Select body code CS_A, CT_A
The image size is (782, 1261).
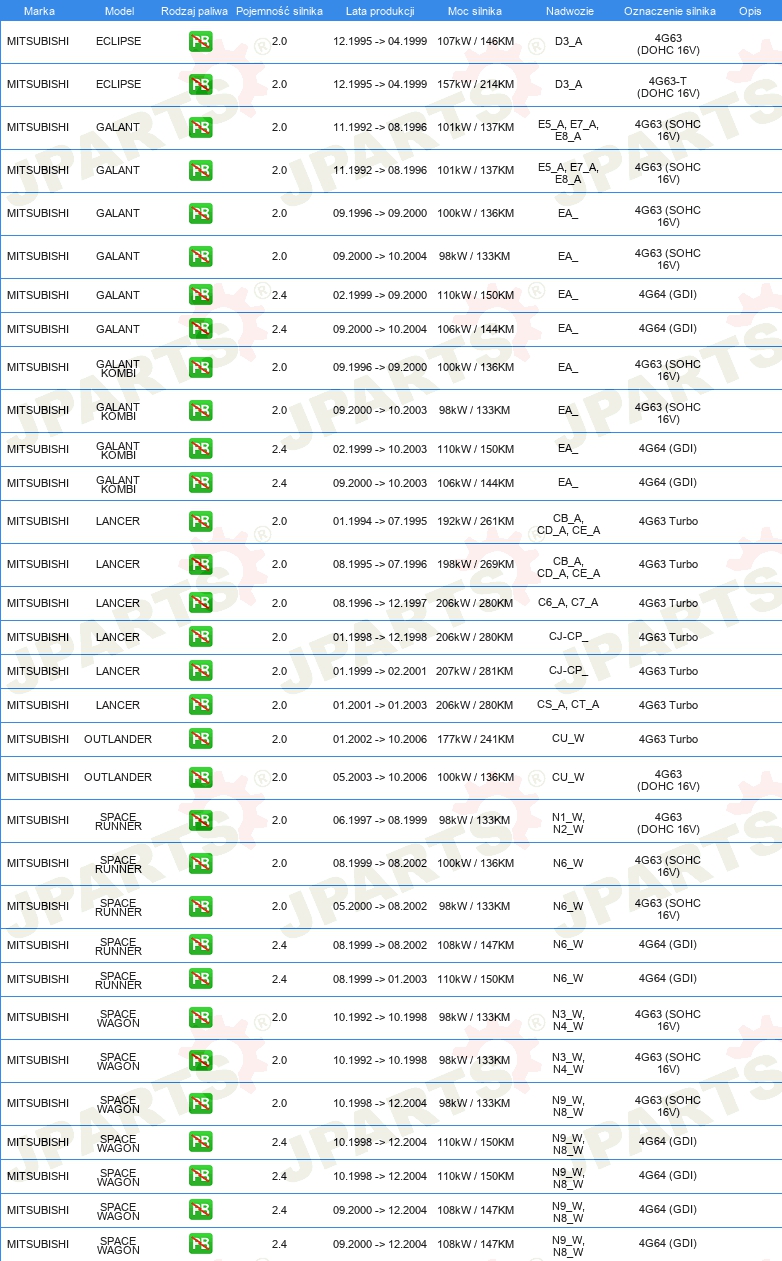coord(568,705)
